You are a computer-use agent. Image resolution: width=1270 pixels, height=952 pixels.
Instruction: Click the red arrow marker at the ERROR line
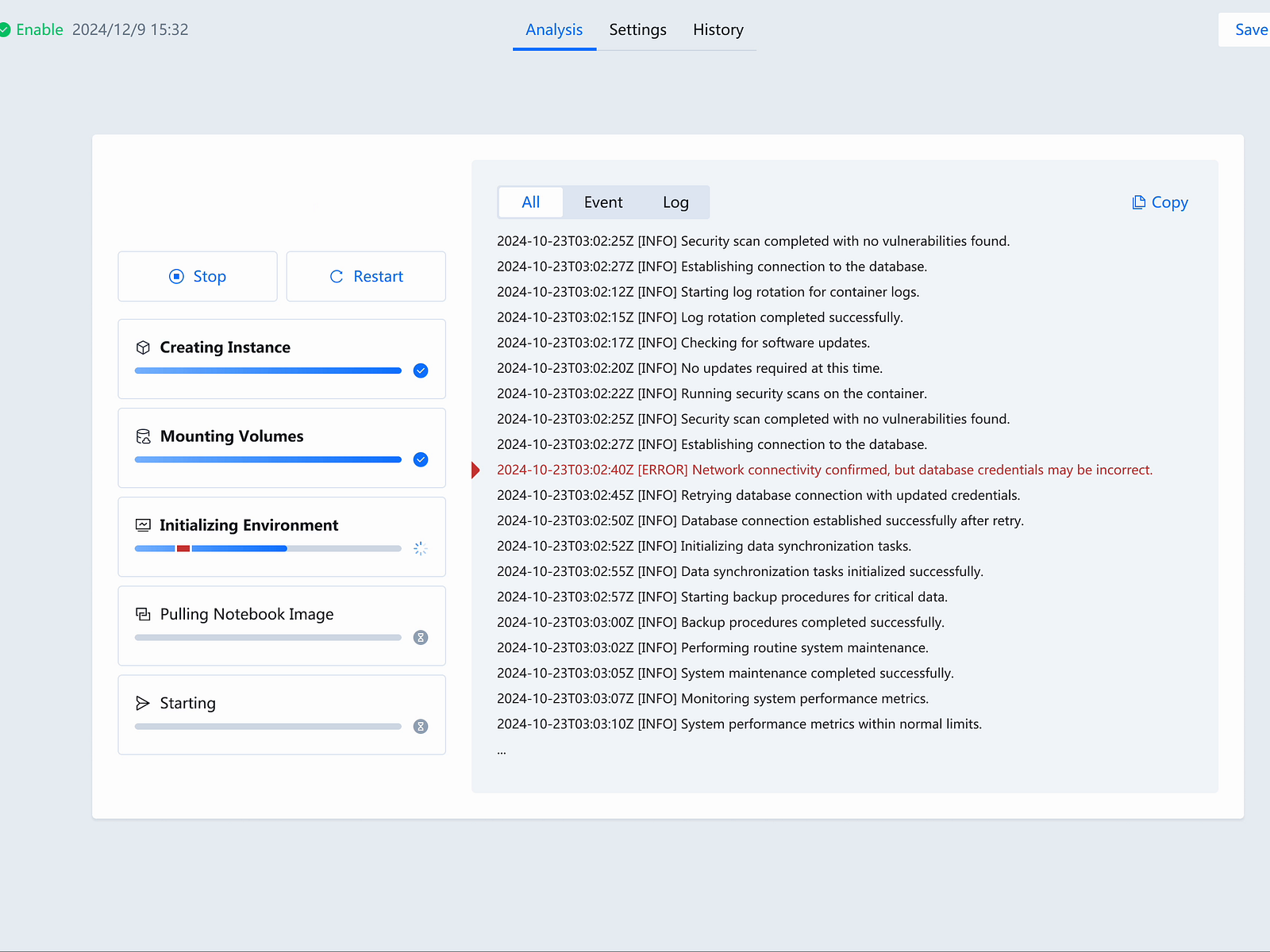click(x=475, y=470)
